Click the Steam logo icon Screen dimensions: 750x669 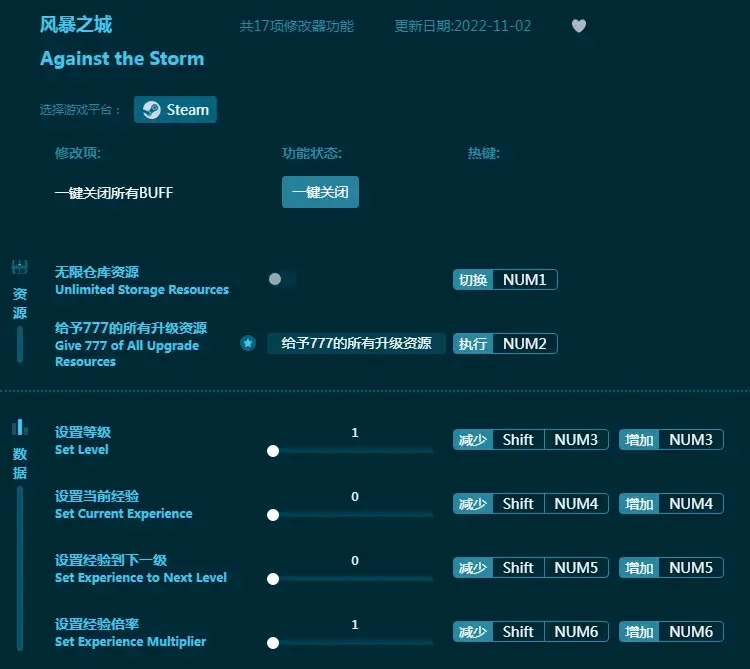click(151, 110)
